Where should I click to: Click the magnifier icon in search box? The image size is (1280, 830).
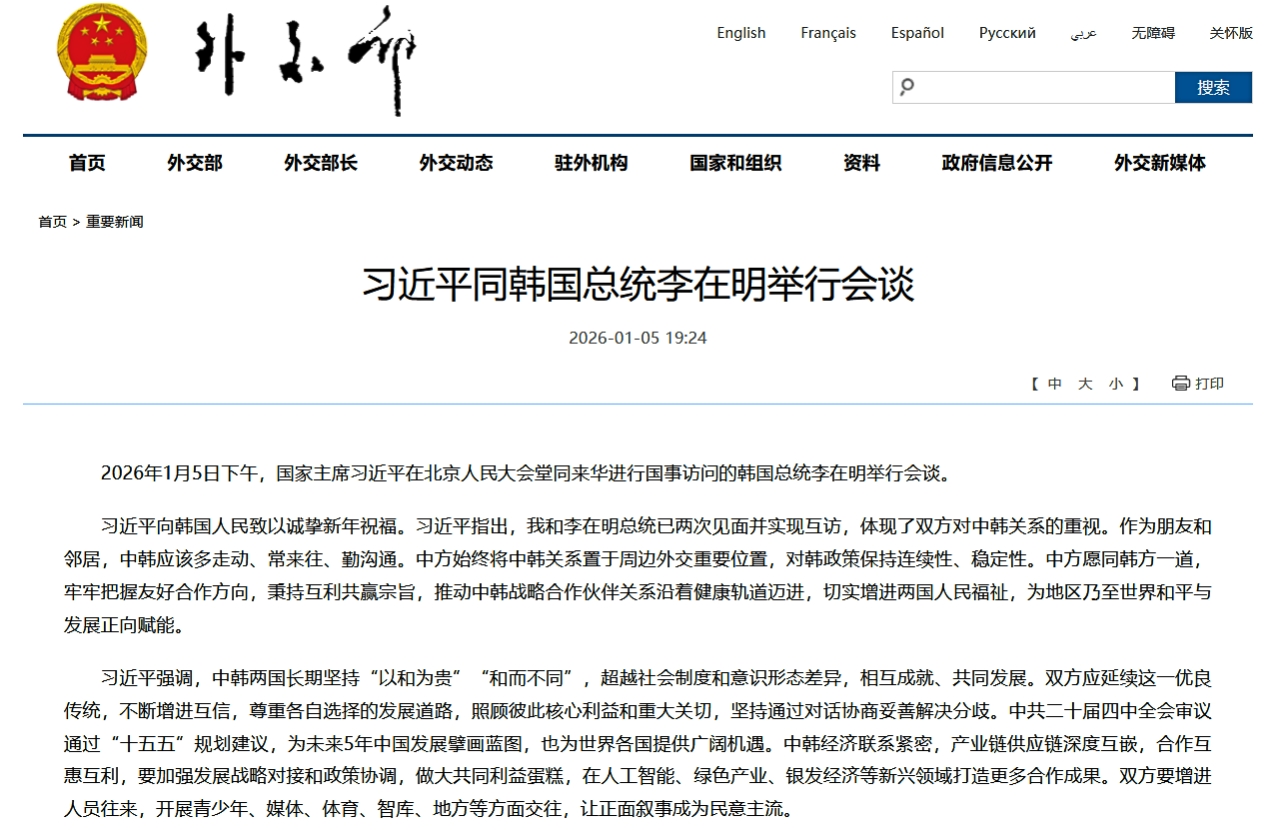(907, 87)
